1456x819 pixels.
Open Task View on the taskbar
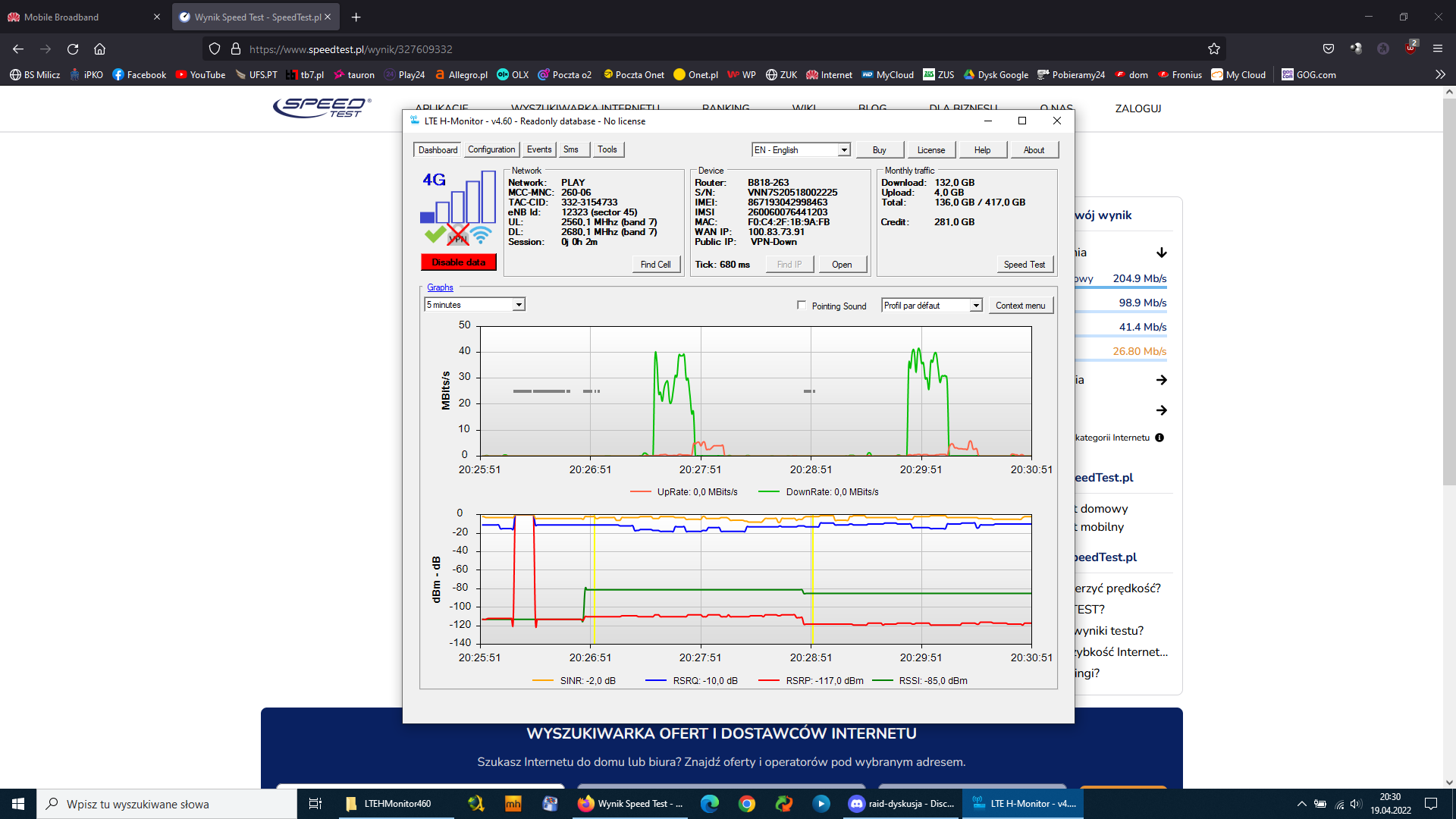point(315,804)
